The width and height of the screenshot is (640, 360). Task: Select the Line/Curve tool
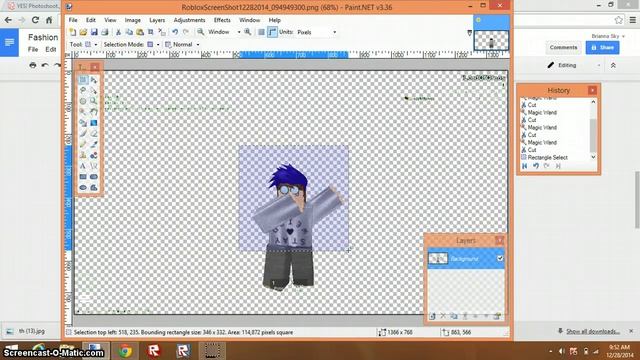pyautogui.click(x=94, y=166)
